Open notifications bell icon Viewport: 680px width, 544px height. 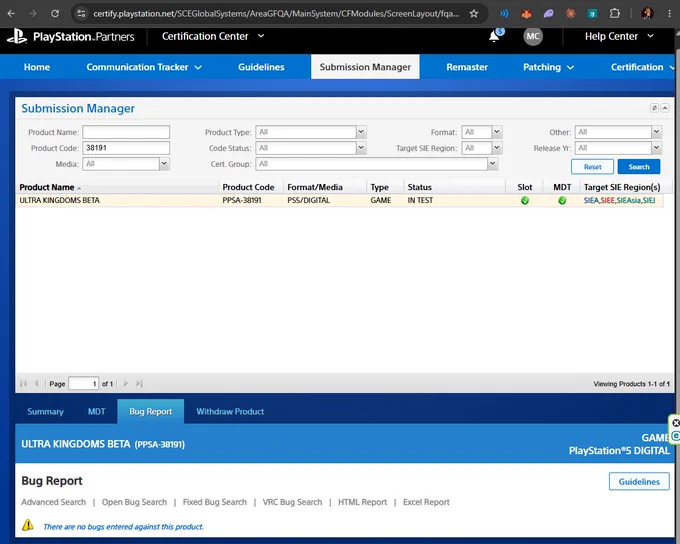pyautogui.click(x=494, y=36)
